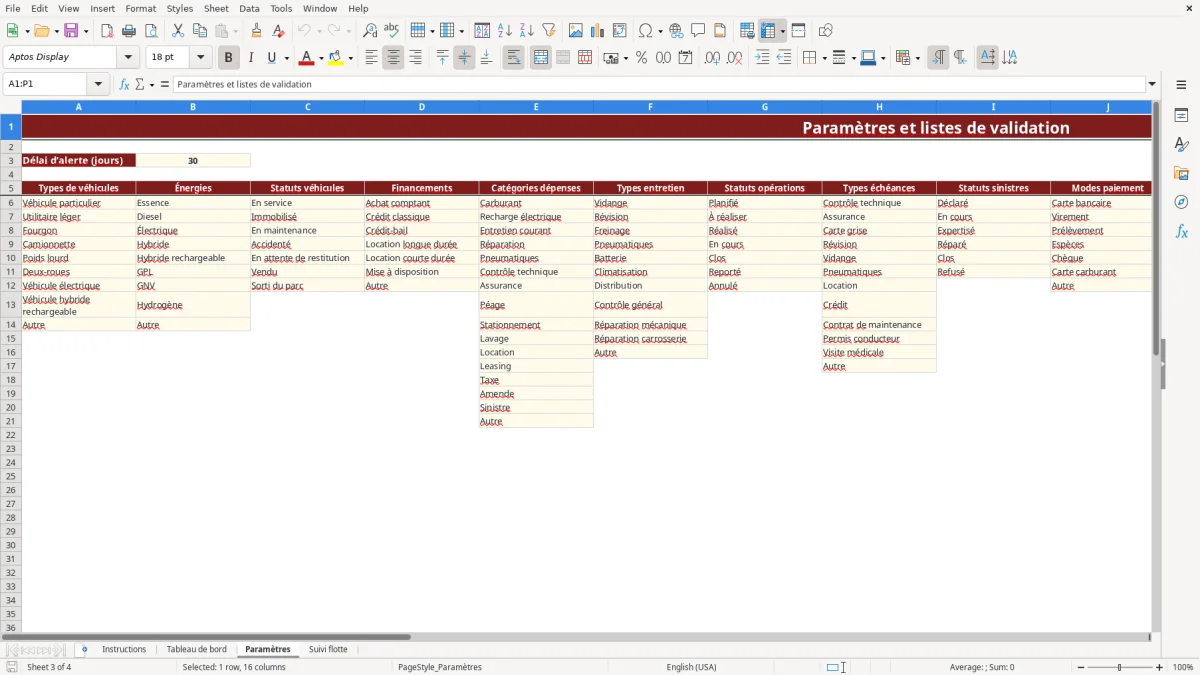Open sidebar Gallery panel

click(1181, 174)
